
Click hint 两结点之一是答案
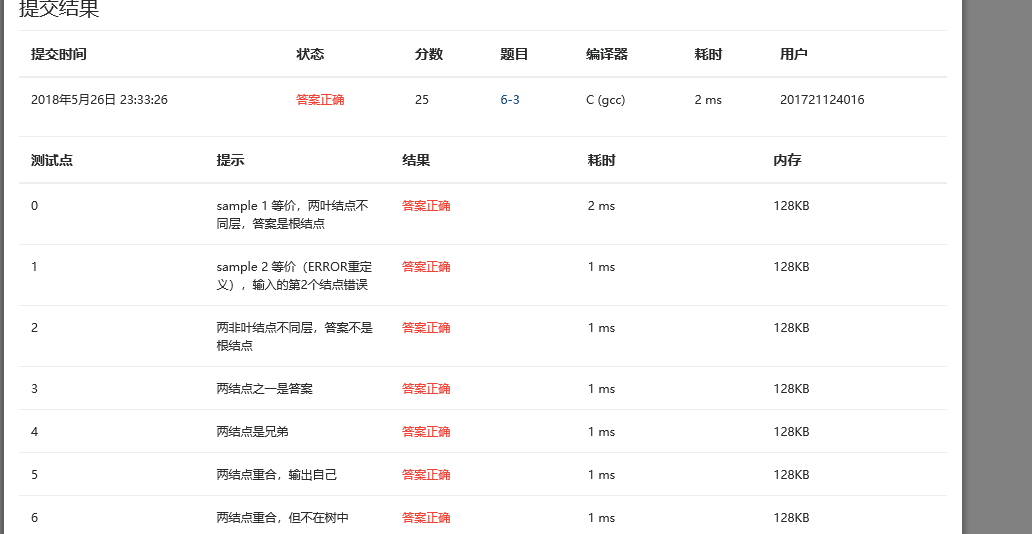tap(265, 388)
